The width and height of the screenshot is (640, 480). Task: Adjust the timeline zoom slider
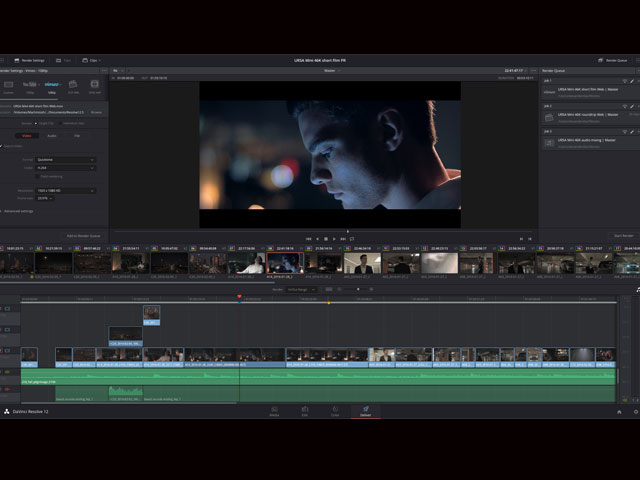[x=358, y=289]
